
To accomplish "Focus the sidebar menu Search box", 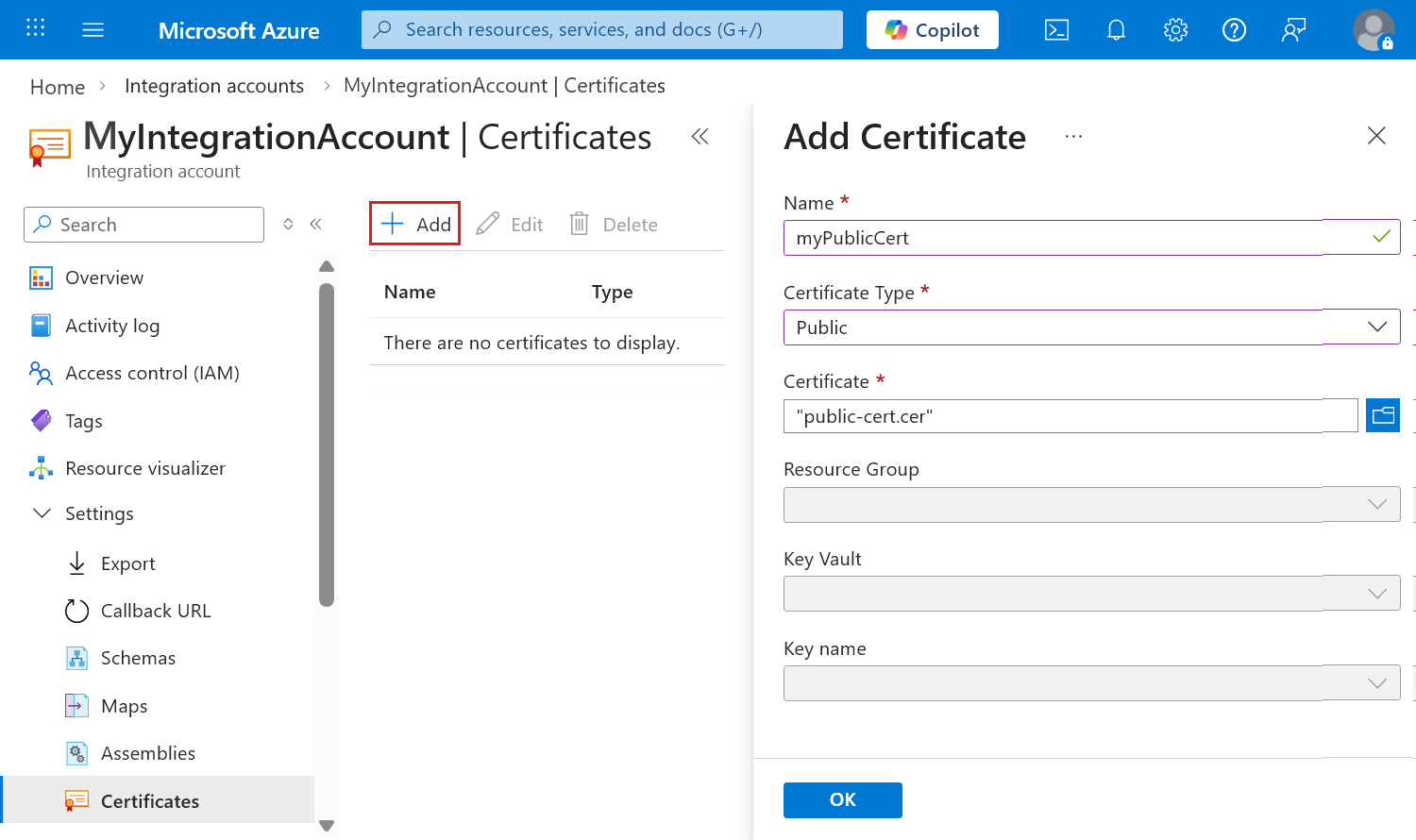I will pos(143,225).
